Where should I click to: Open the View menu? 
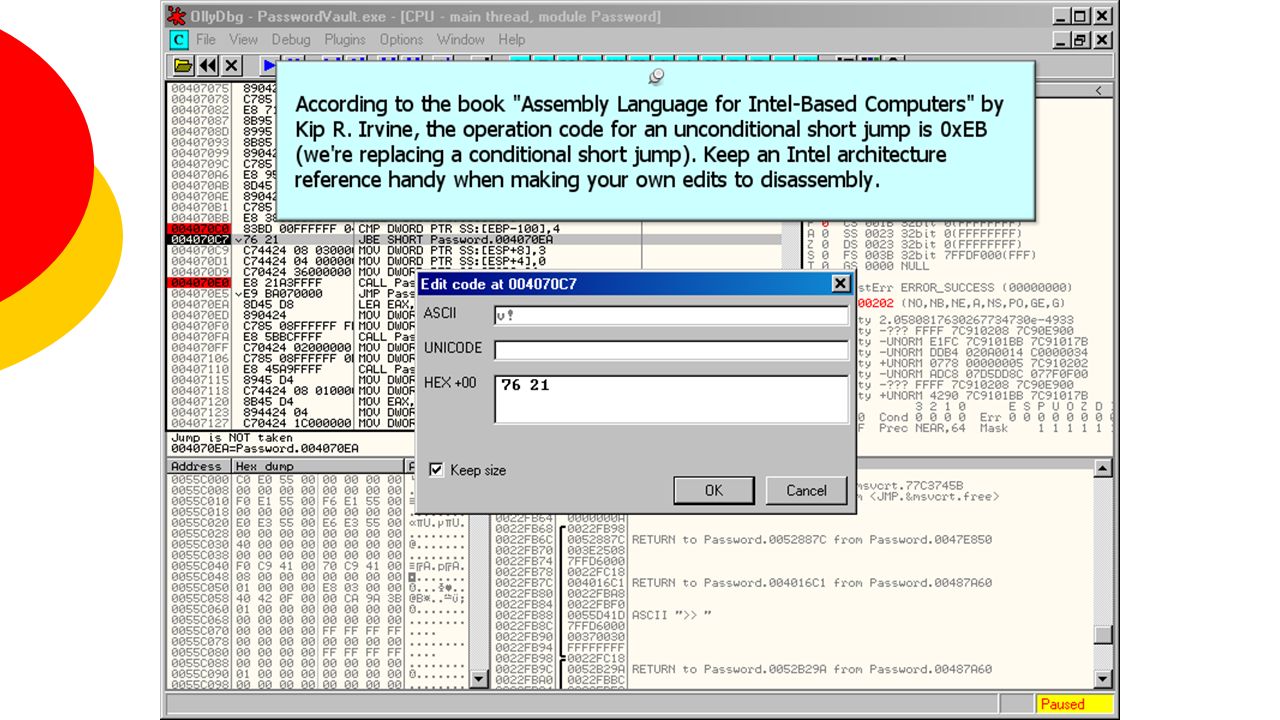pos(243,40)
